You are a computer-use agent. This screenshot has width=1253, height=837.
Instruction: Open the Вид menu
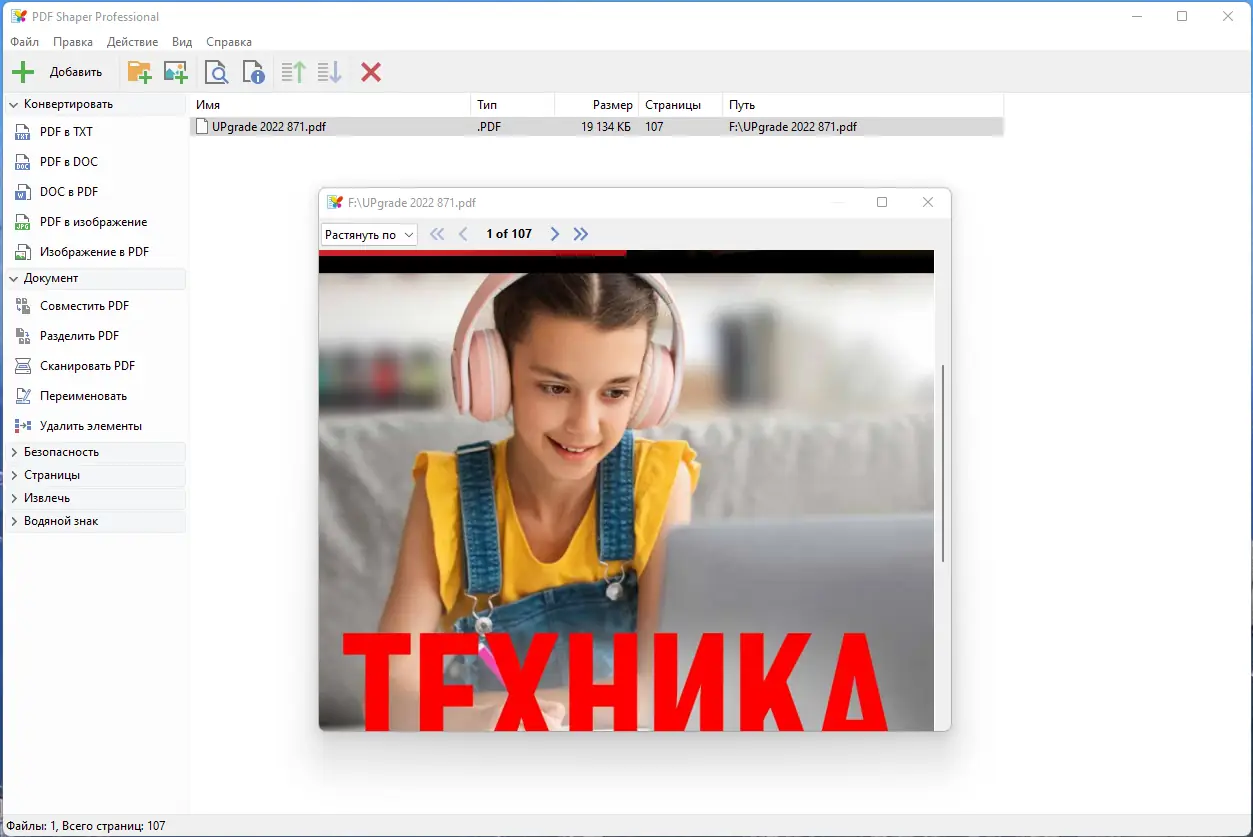(x=182, y=41)
